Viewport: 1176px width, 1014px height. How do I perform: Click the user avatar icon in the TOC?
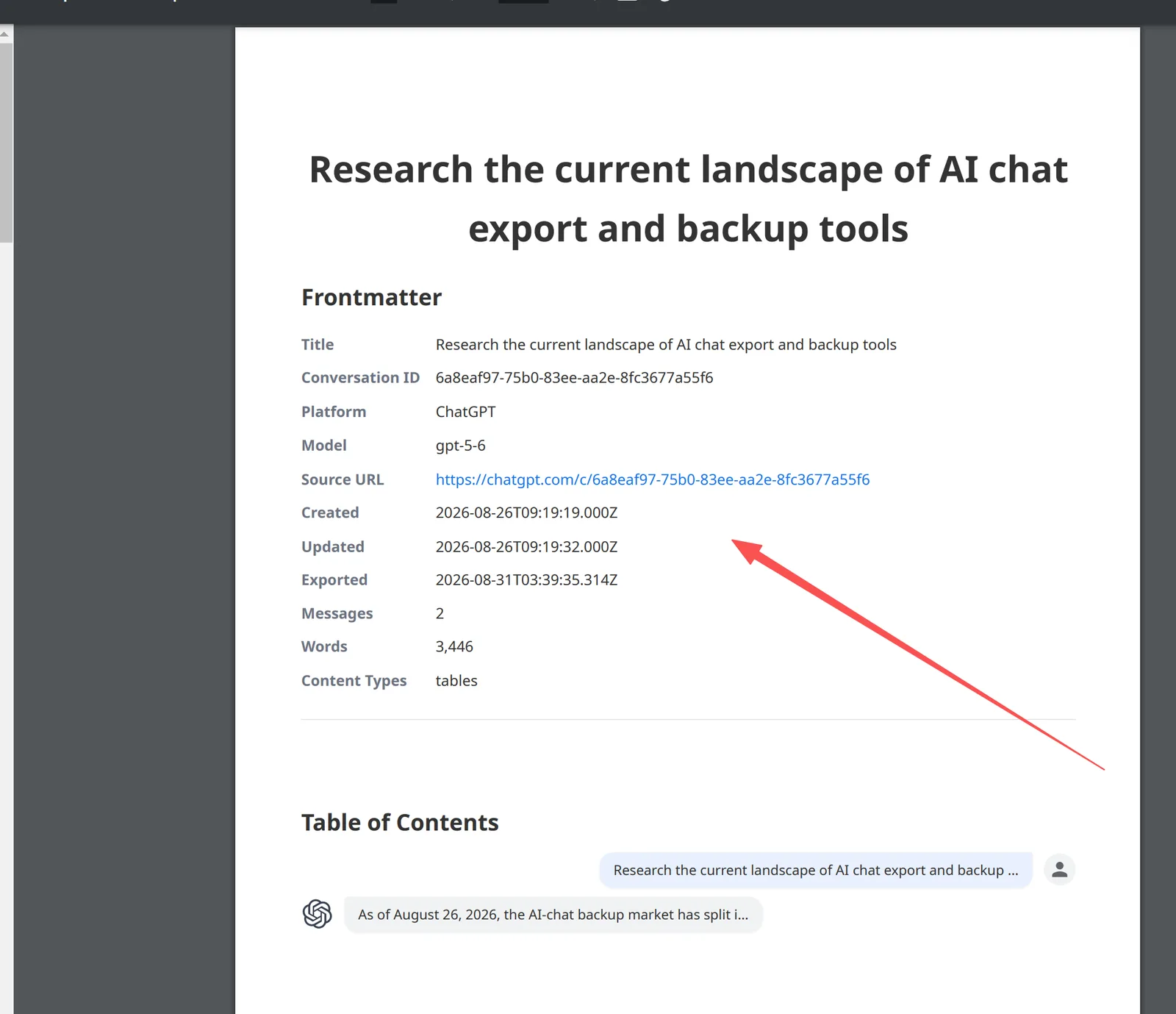pos(1059,870)
